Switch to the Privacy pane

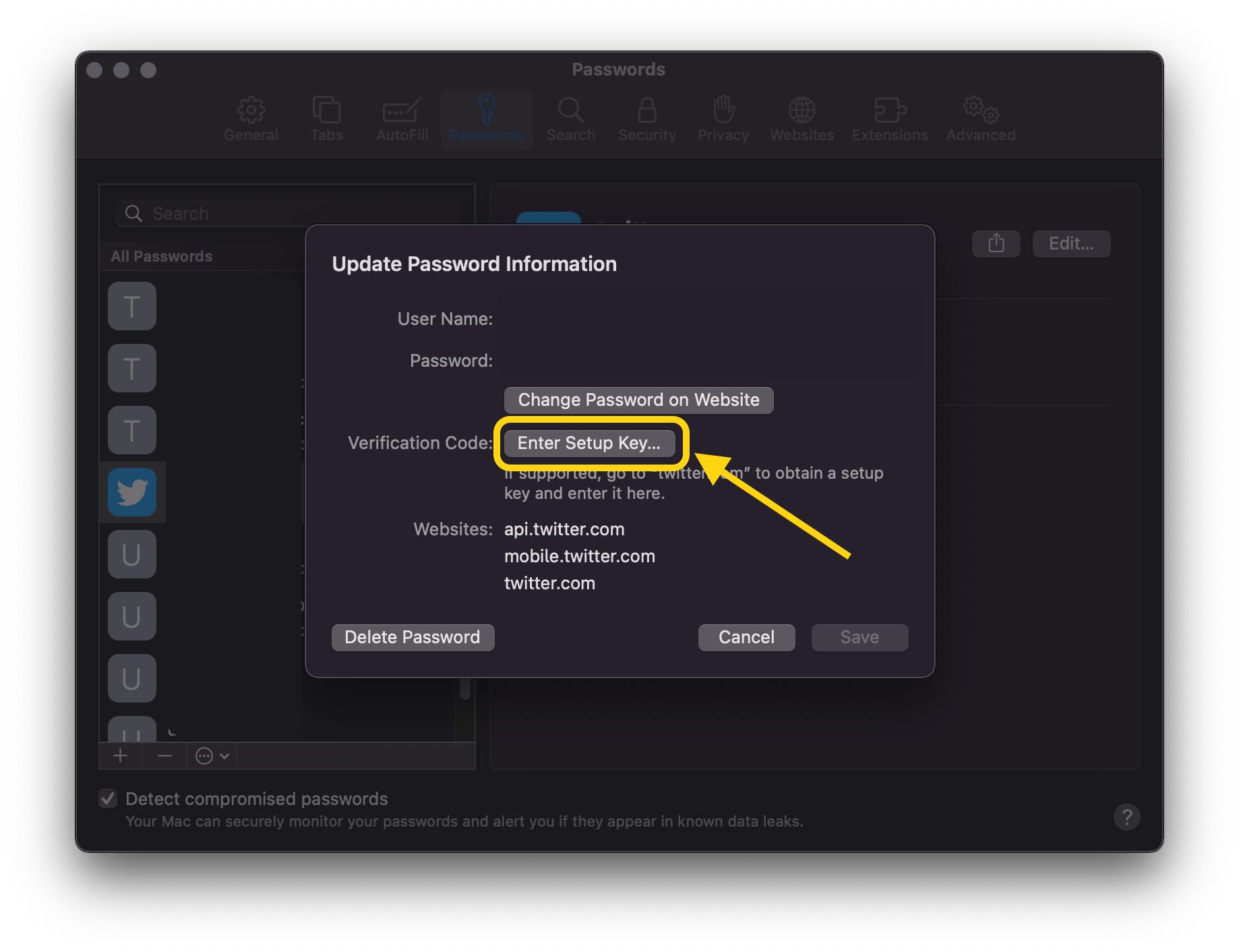pyautogui.click(x=722, y=119)
